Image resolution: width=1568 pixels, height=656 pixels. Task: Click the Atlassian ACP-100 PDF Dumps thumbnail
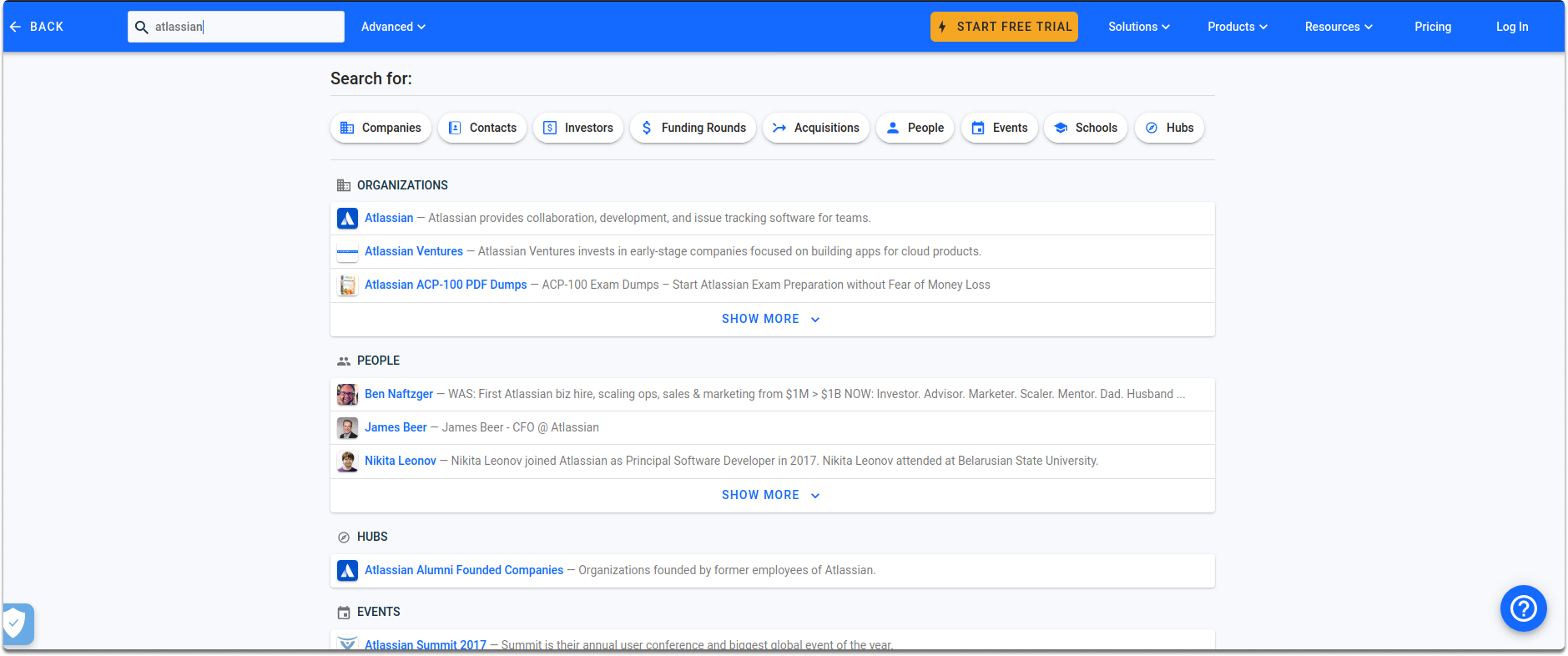point(347,285)
